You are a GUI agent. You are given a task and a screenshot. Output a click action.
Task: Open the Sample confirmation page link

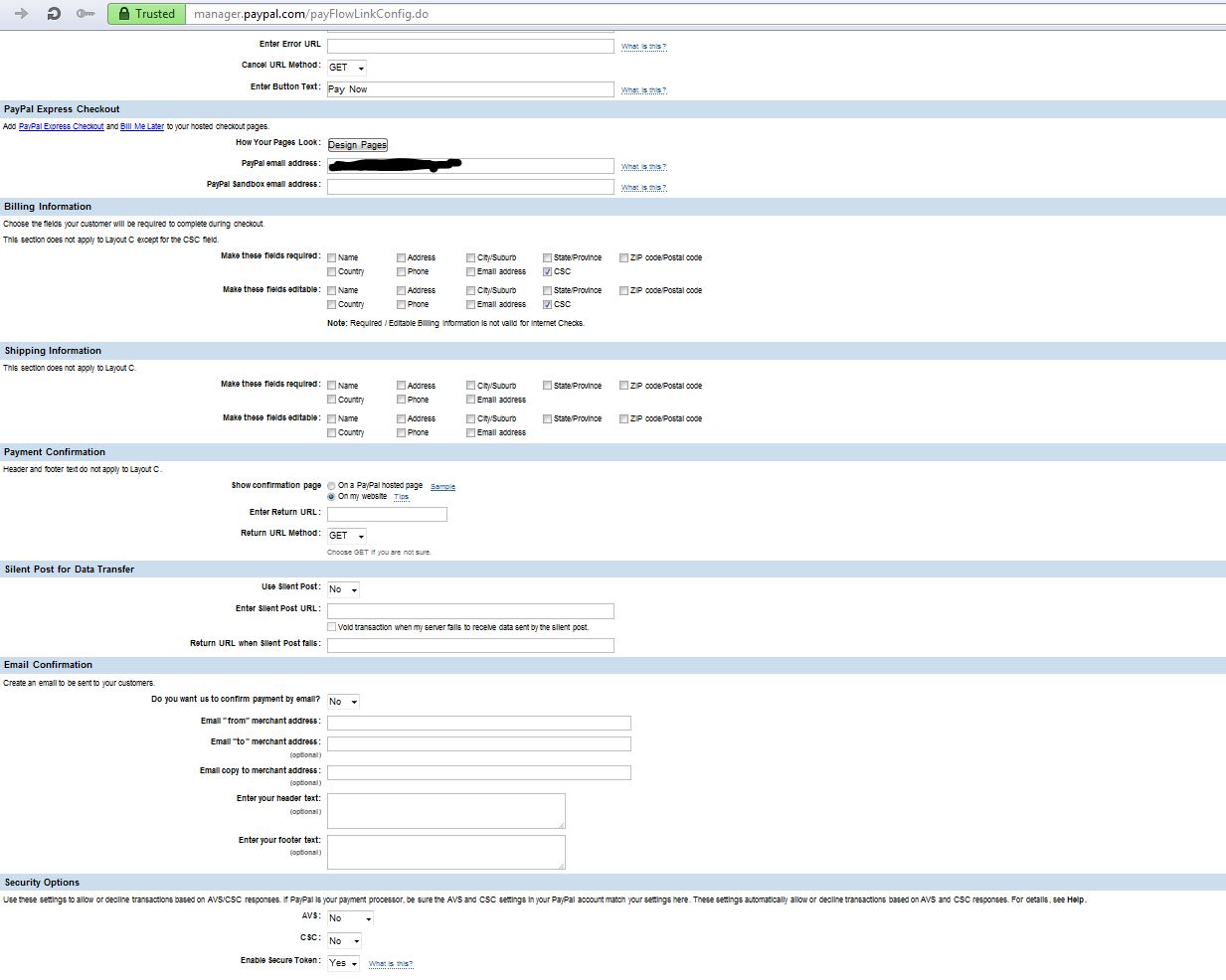click(x=442, y=487)
